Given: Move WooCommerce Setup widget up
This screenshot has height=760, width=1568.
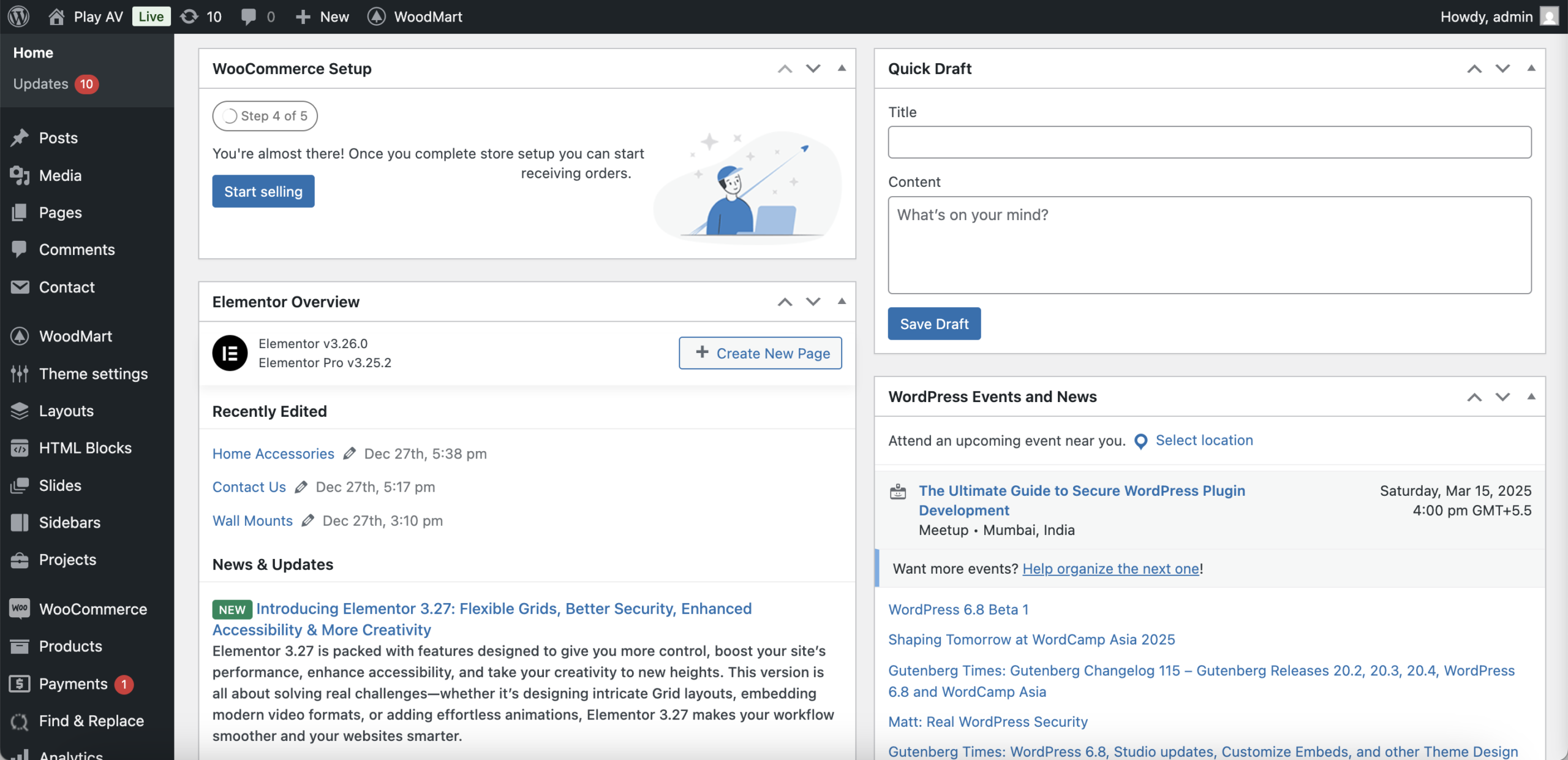Looking at the screenshot, I should point(785,69).
